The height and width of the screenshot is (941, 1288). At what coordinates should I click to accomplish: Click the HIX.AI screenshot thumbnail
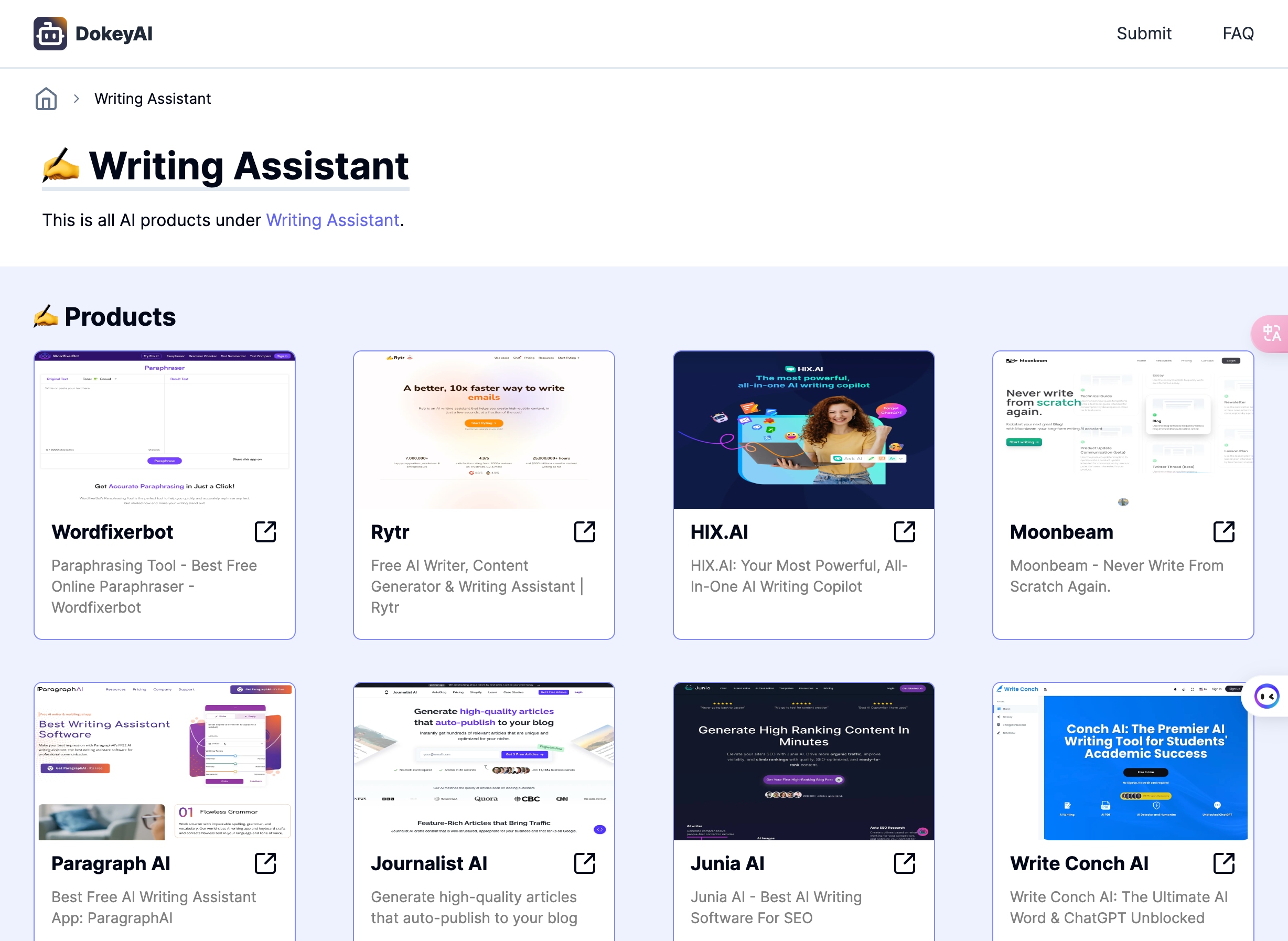[803, 430]
